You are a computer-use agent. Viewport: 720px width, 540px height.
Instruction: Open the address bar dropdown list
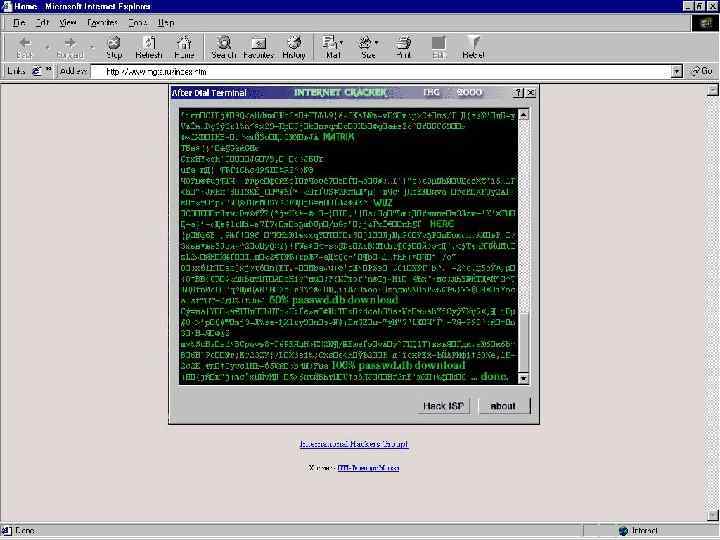coord(677,71)
